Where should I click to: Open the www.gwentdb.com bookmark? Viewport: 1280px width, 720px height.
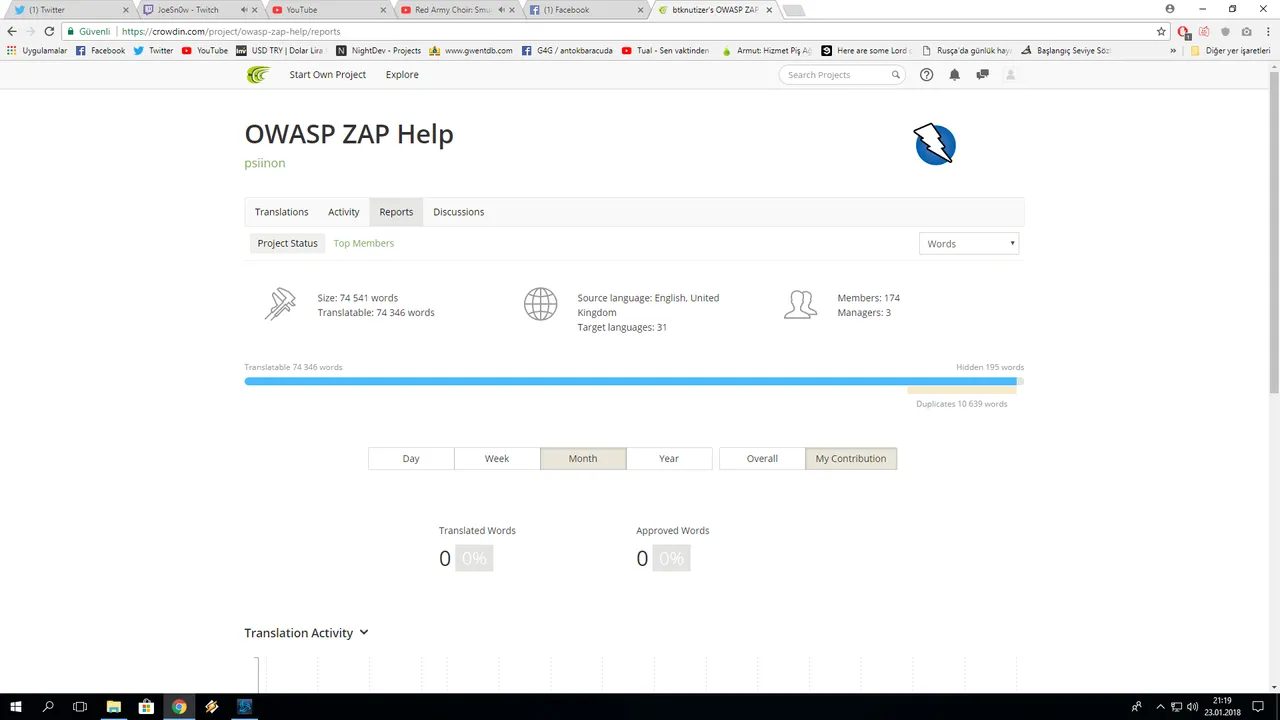pos(471,50)
